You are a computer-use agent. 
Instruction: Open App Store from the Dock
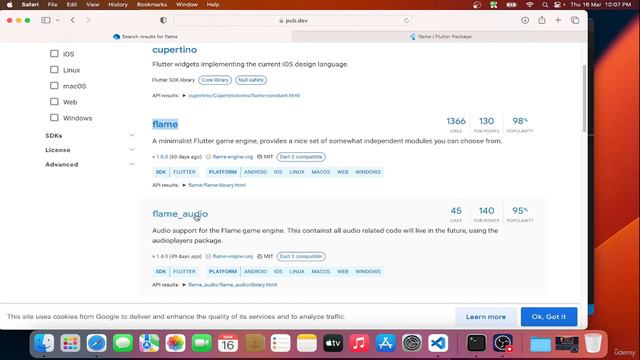click(x=386, y=343)
